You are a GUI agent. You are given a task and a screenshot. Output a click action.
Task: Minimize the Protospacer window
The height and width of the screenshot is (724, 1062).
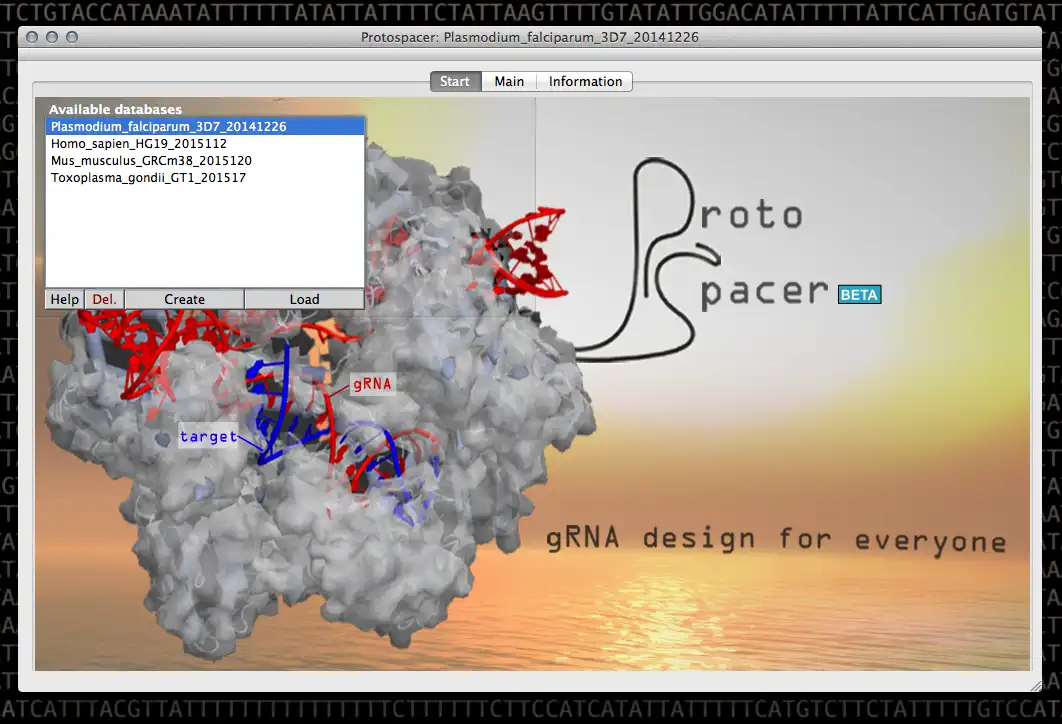click(x=52, y=37)
